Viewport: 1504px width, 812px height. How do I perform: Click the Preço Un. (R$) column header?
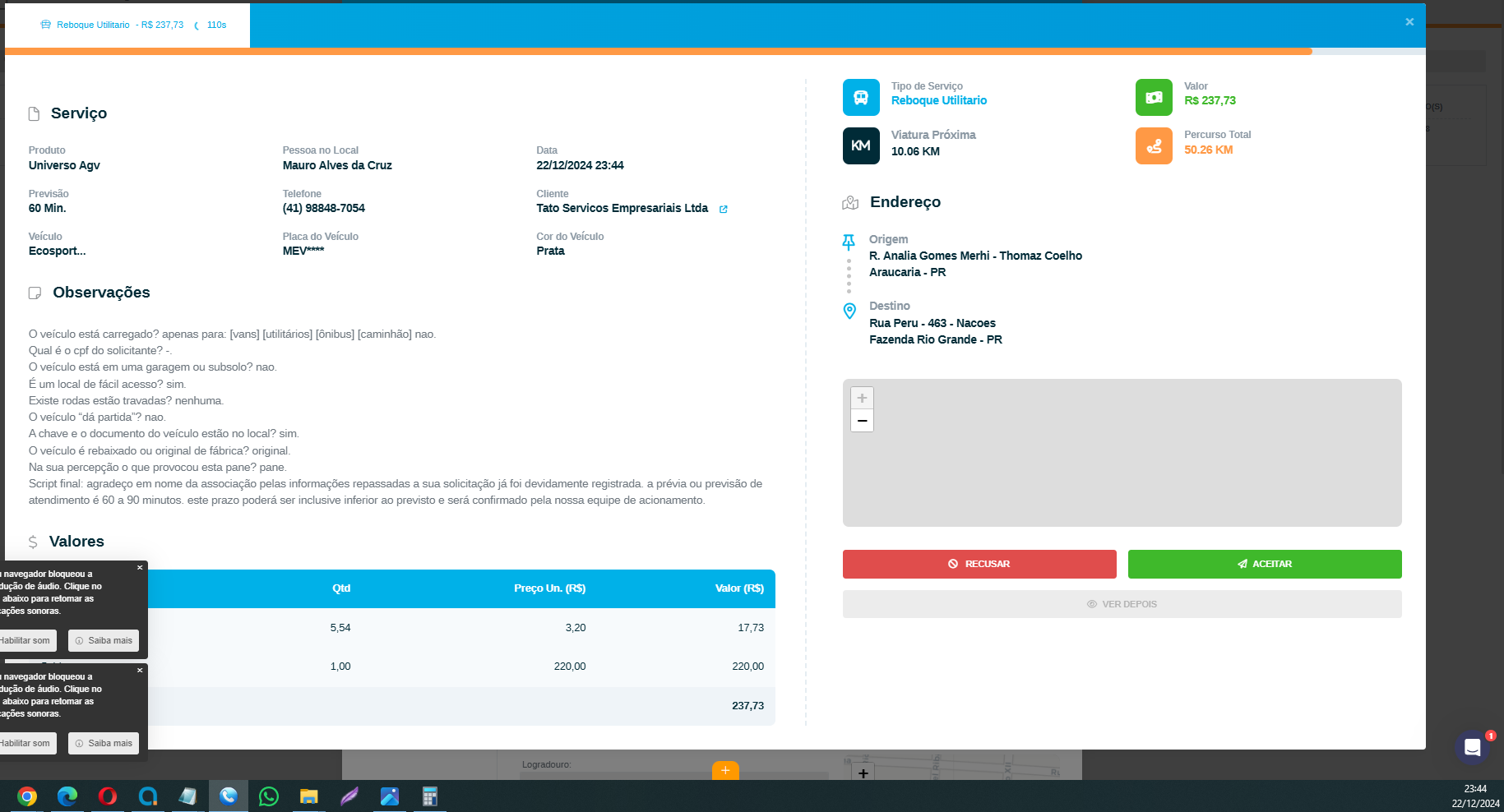(550, 588)
